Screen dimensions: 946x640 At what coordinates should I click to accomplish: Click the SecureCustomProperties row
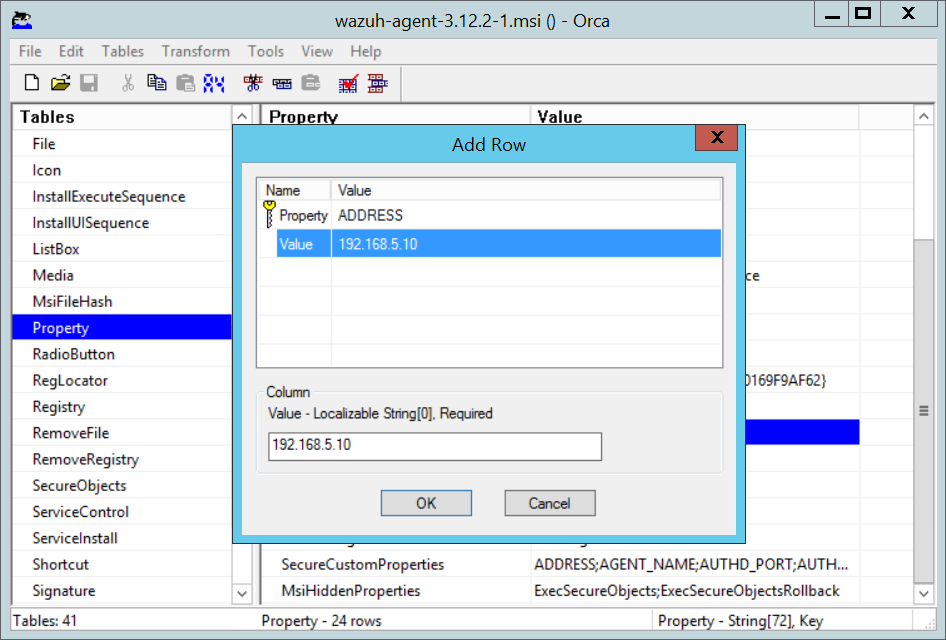point(560,565)
